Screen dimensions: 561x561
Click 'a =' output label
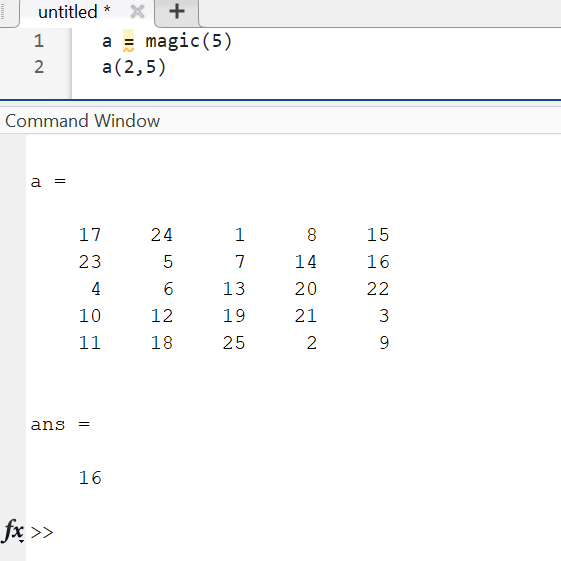tap(48, 182)
